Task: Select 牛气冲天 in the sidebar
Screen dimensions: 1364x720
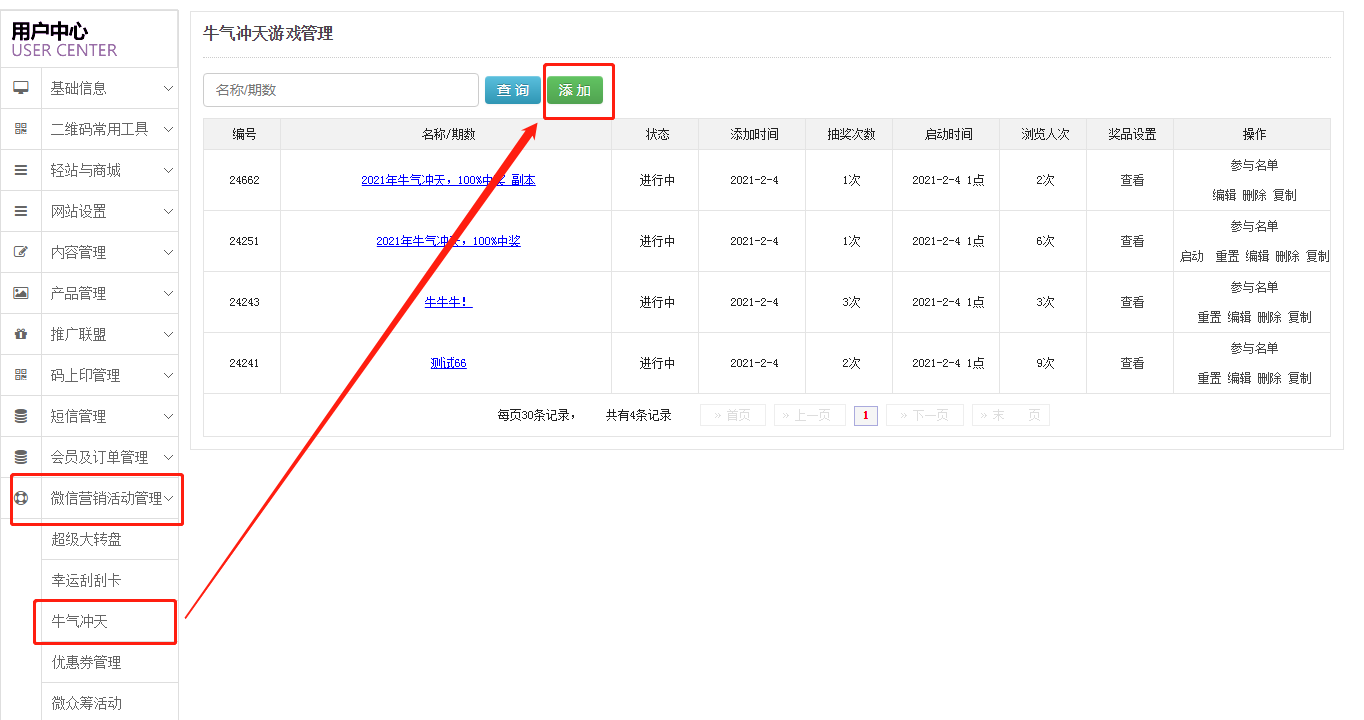Action: 80,621
